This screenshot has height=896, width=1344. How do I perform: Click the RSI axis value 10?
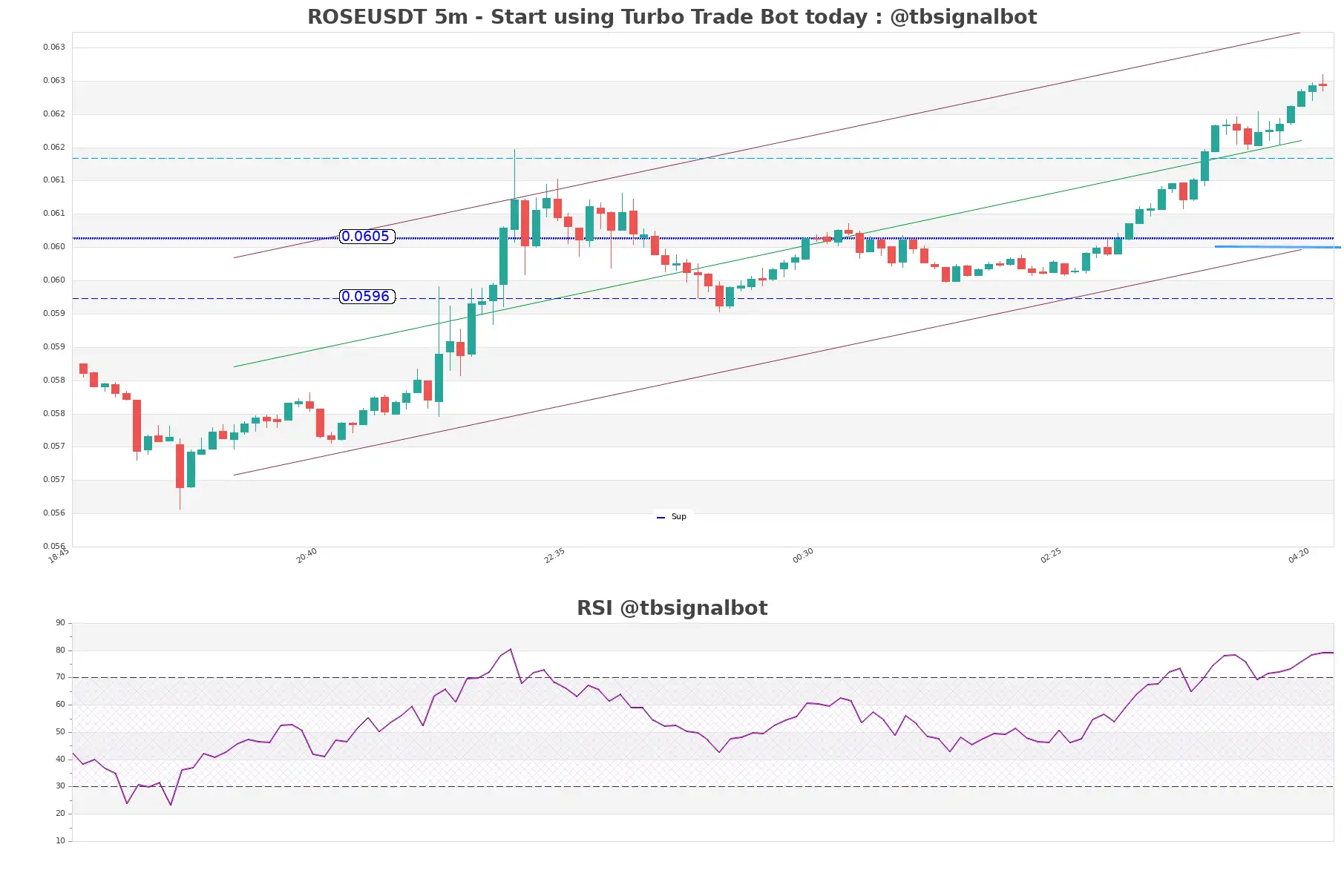(x=60, y=841)
